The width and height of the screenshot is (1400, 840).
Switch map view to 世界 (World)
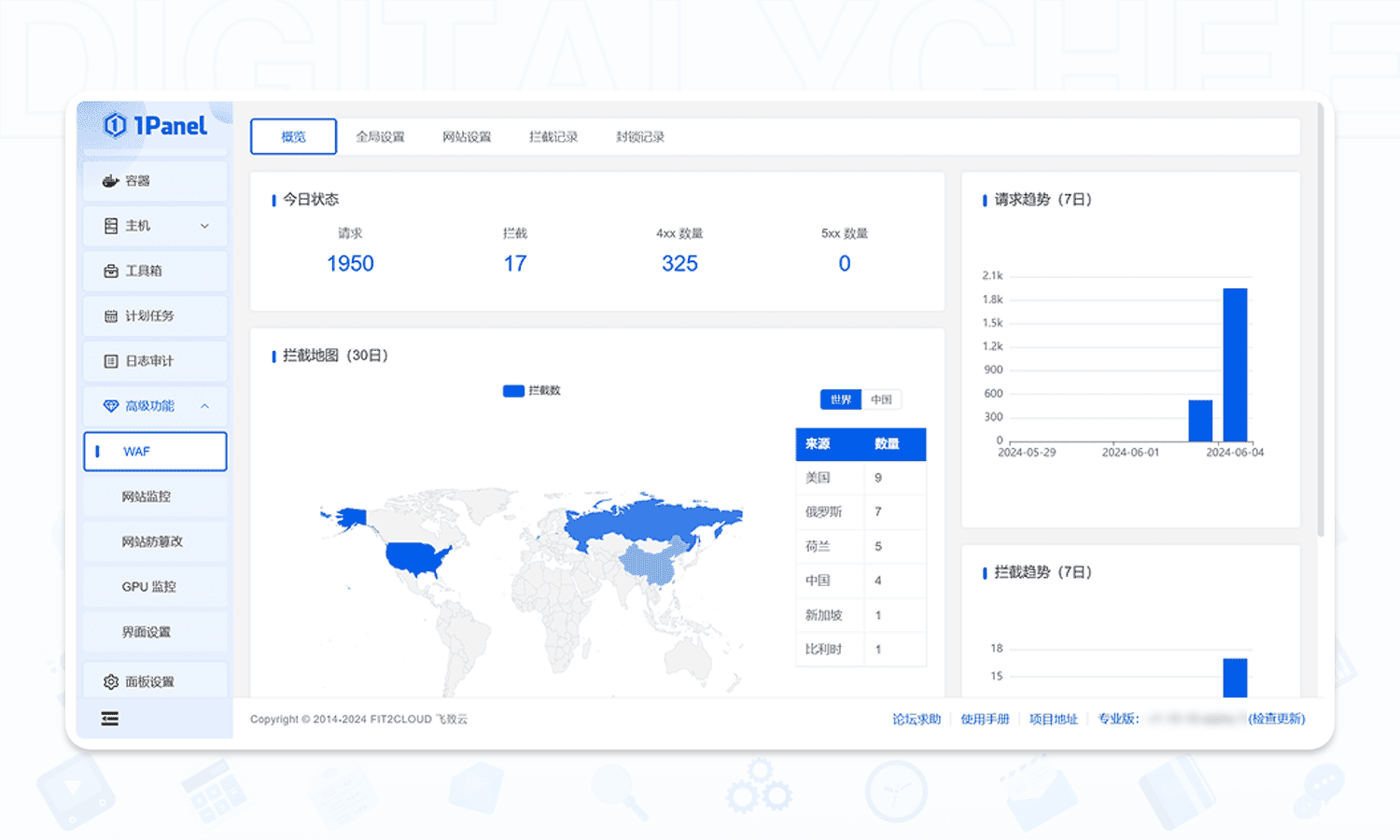point(841,399)
